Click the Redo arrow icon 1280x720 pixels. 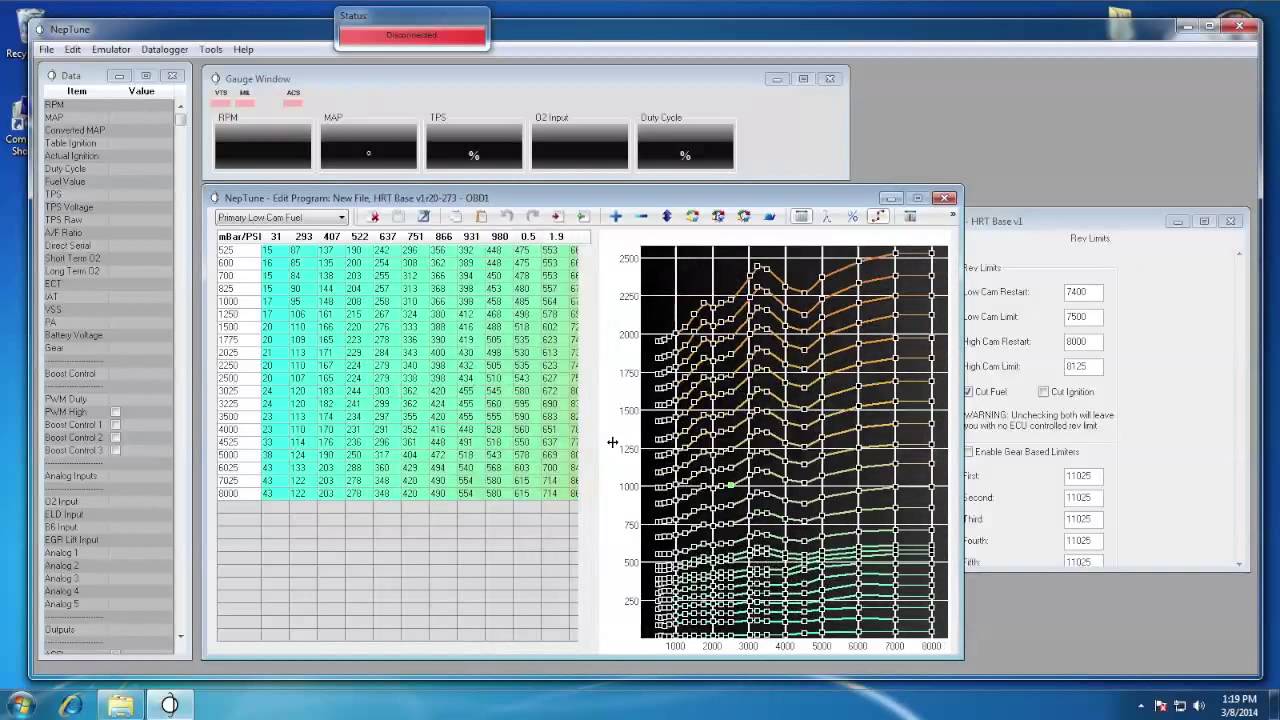pyautogui.click(x=532, y=216)
